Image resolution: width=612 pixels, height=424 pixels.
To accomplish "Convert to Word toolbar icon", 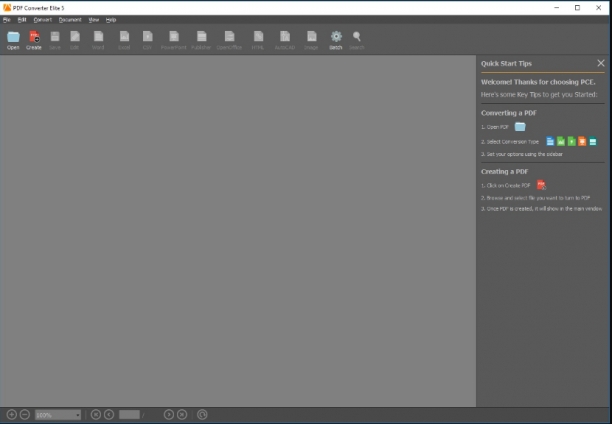I will [98, 40].
